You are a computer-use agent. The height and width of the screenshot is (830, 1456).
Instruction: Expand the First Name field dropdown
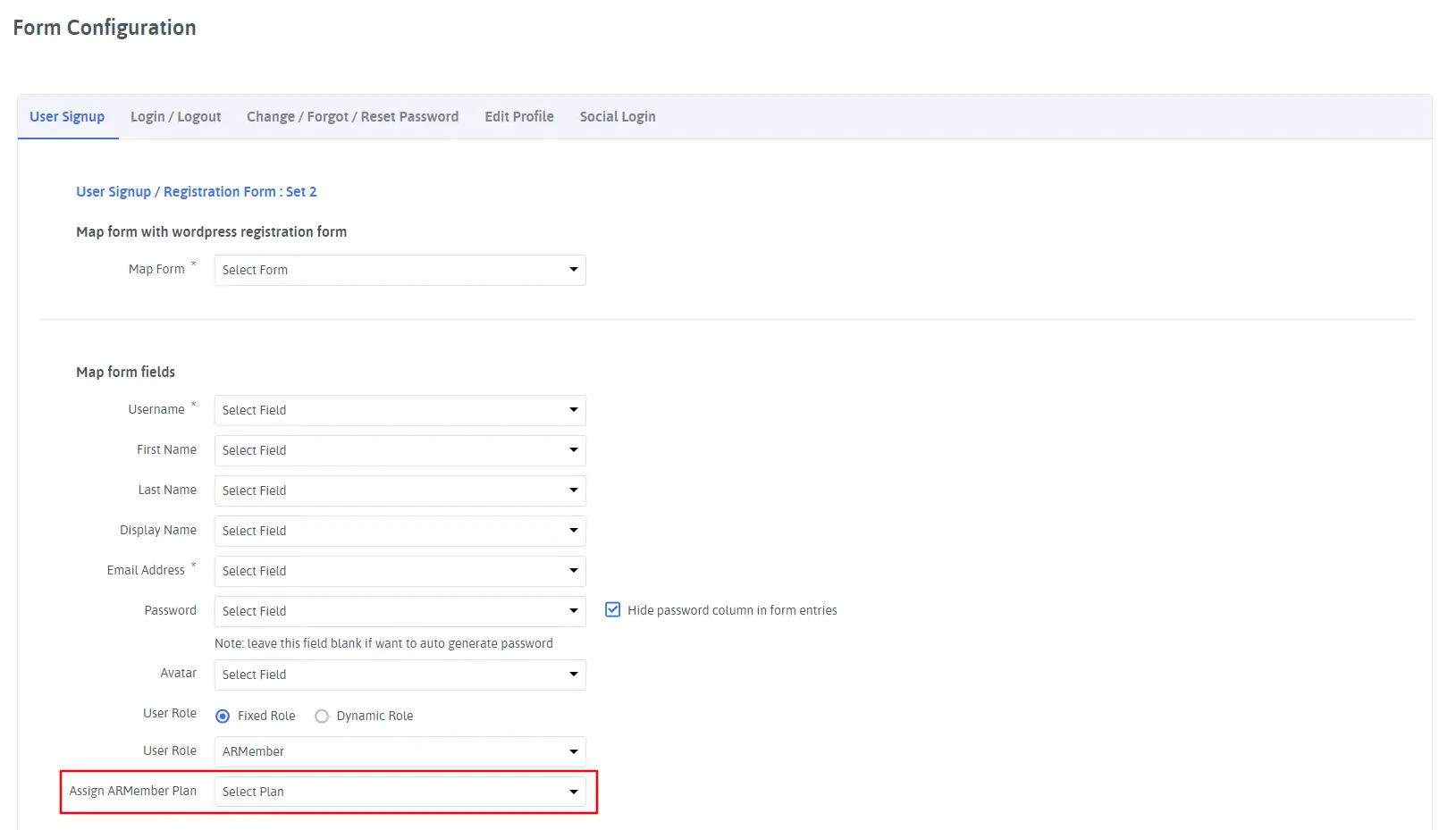pyautogui.click(x=400, y=450)
